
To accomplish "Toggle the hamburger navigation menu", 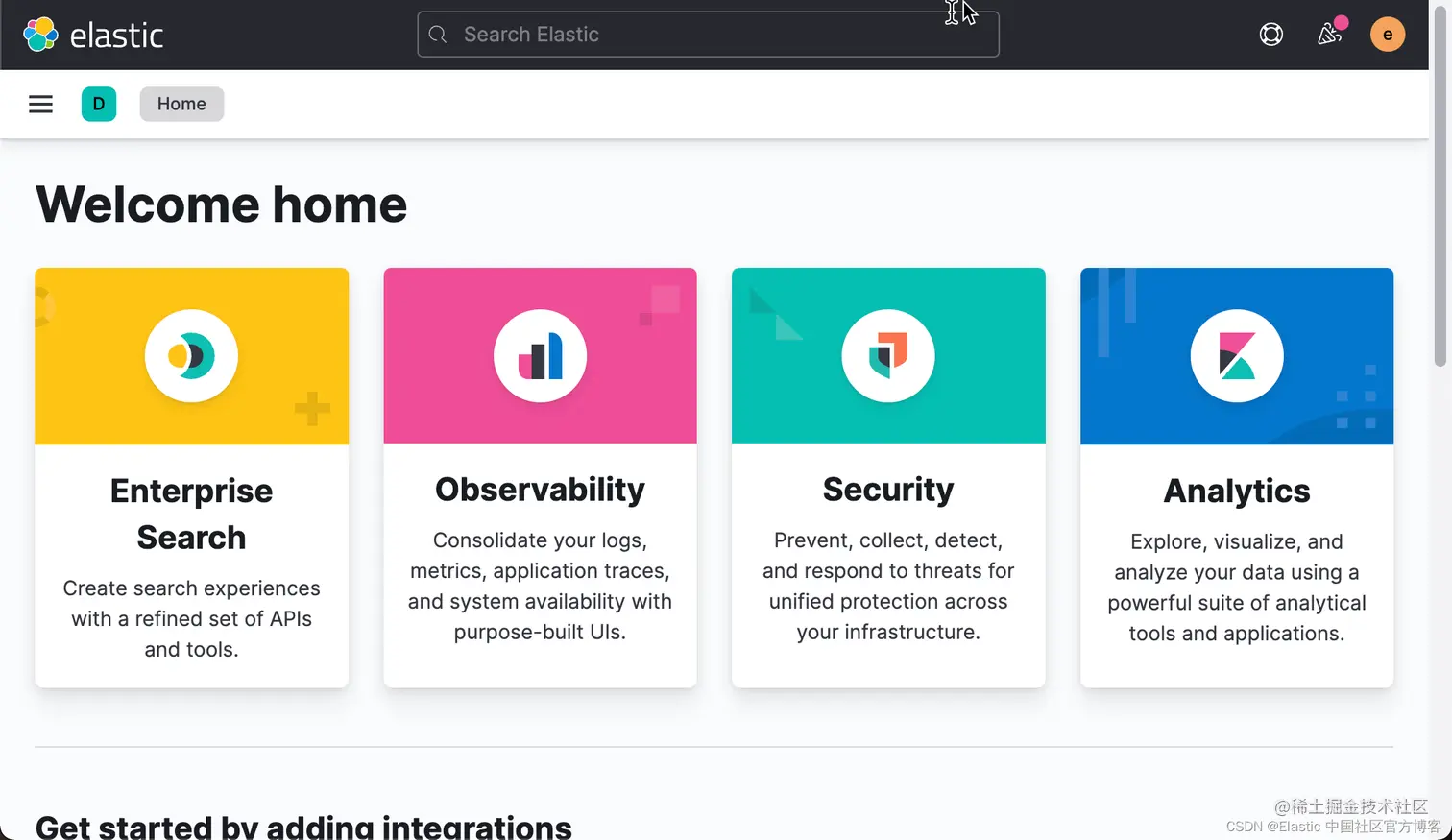I will (x=40, y=104).
